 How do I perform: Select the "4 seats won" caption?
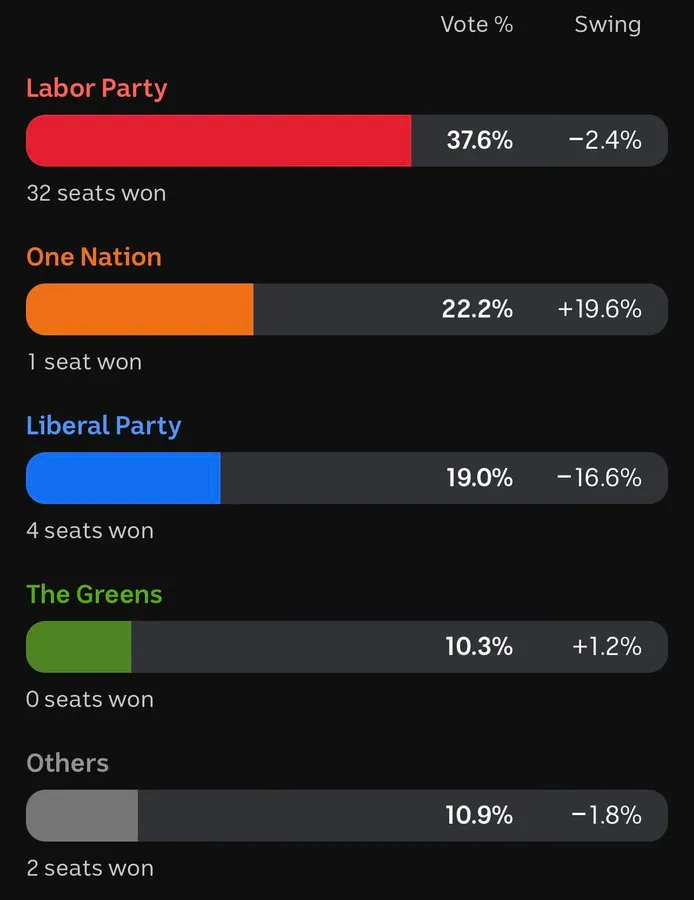click(x=90, y=531)
